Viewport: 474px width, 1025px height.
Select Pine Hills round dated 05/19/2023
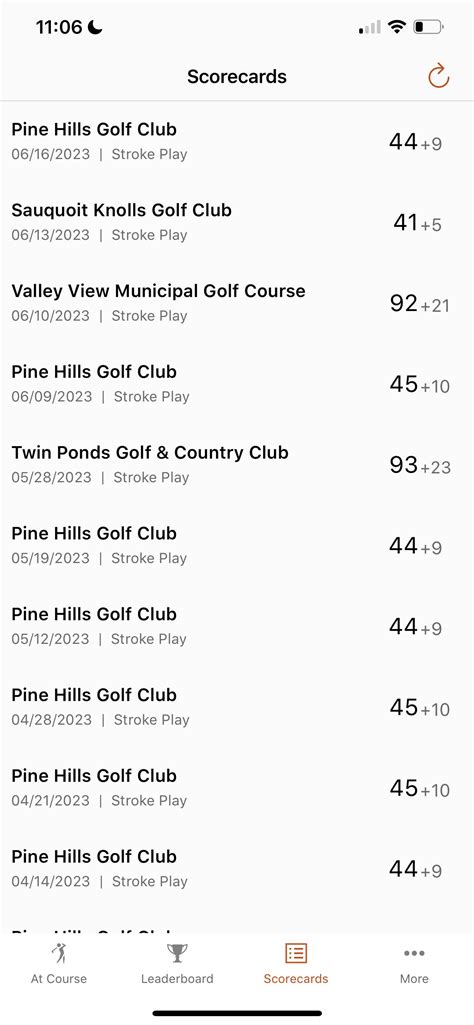coord(237,545)
